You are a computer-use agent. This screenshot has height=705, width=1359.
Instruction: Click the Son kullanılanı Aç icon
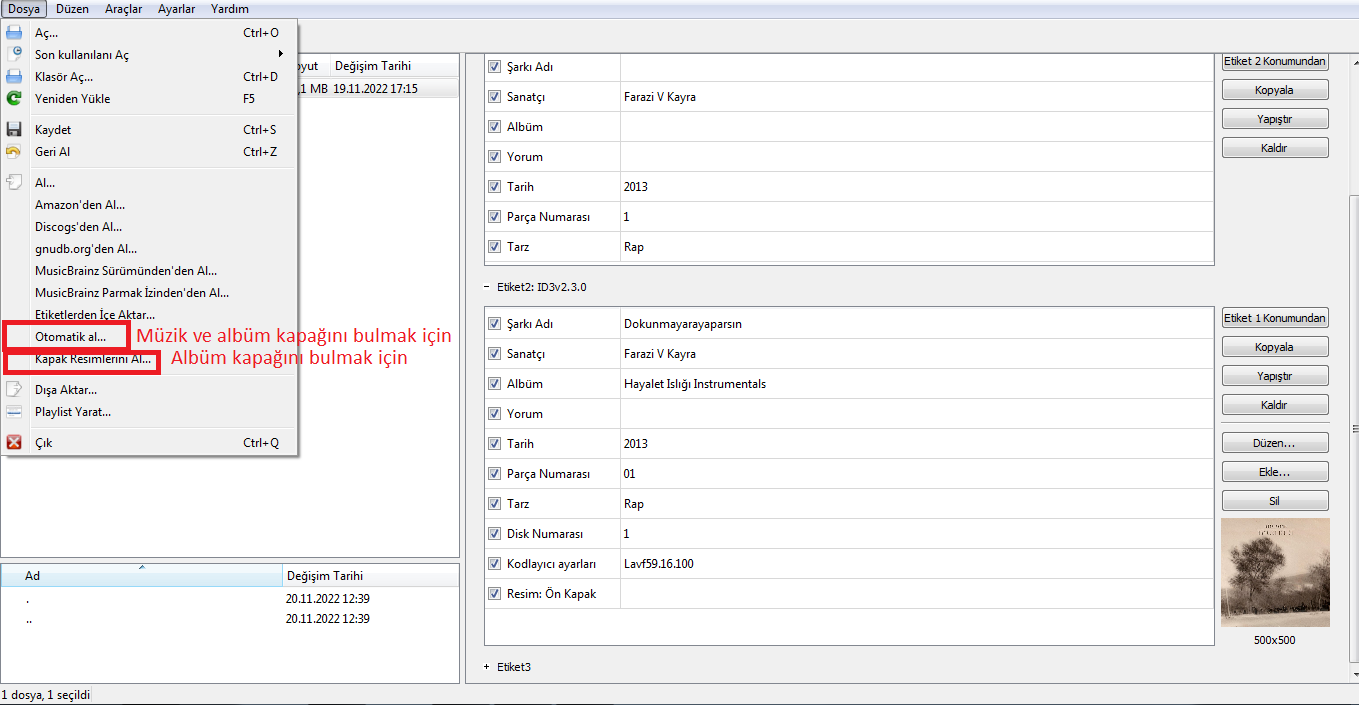point(14,55)
